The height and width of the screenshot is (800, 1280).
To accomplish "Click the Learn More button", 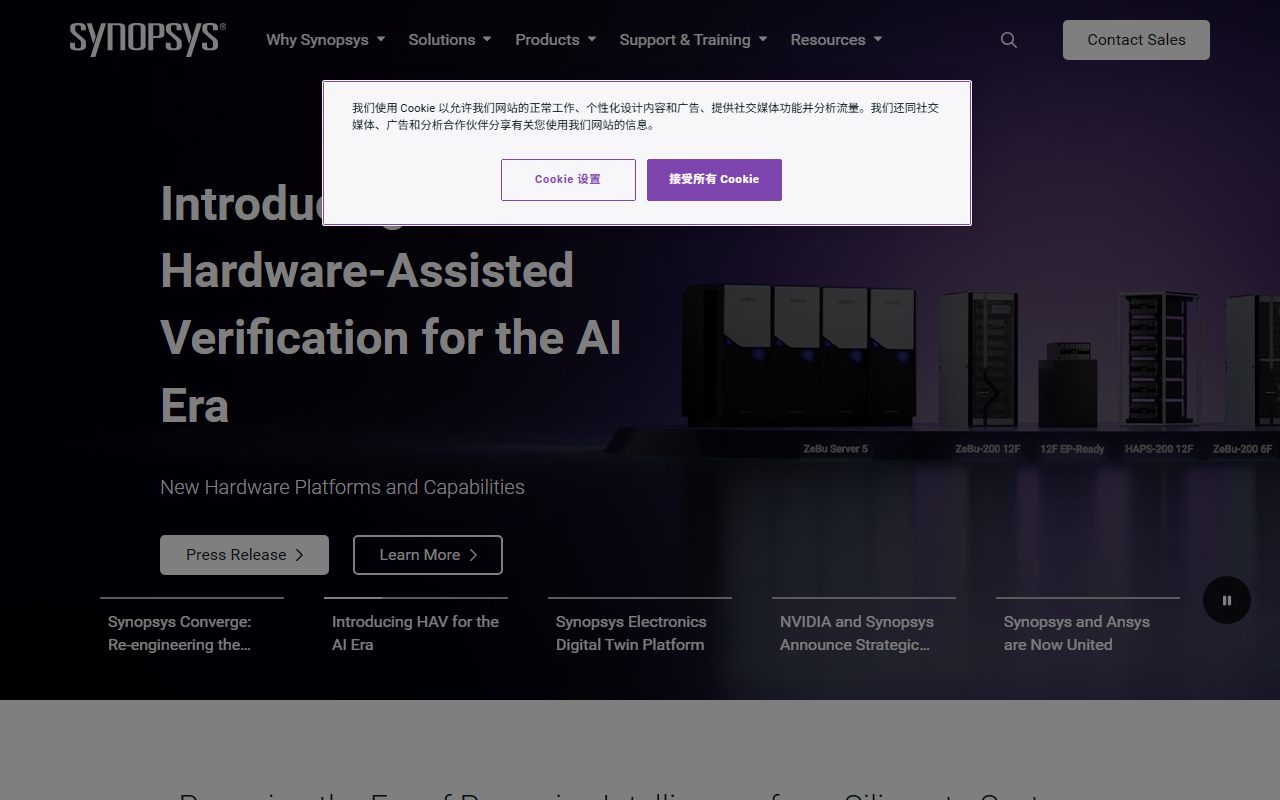I will (x=428, y=555).
